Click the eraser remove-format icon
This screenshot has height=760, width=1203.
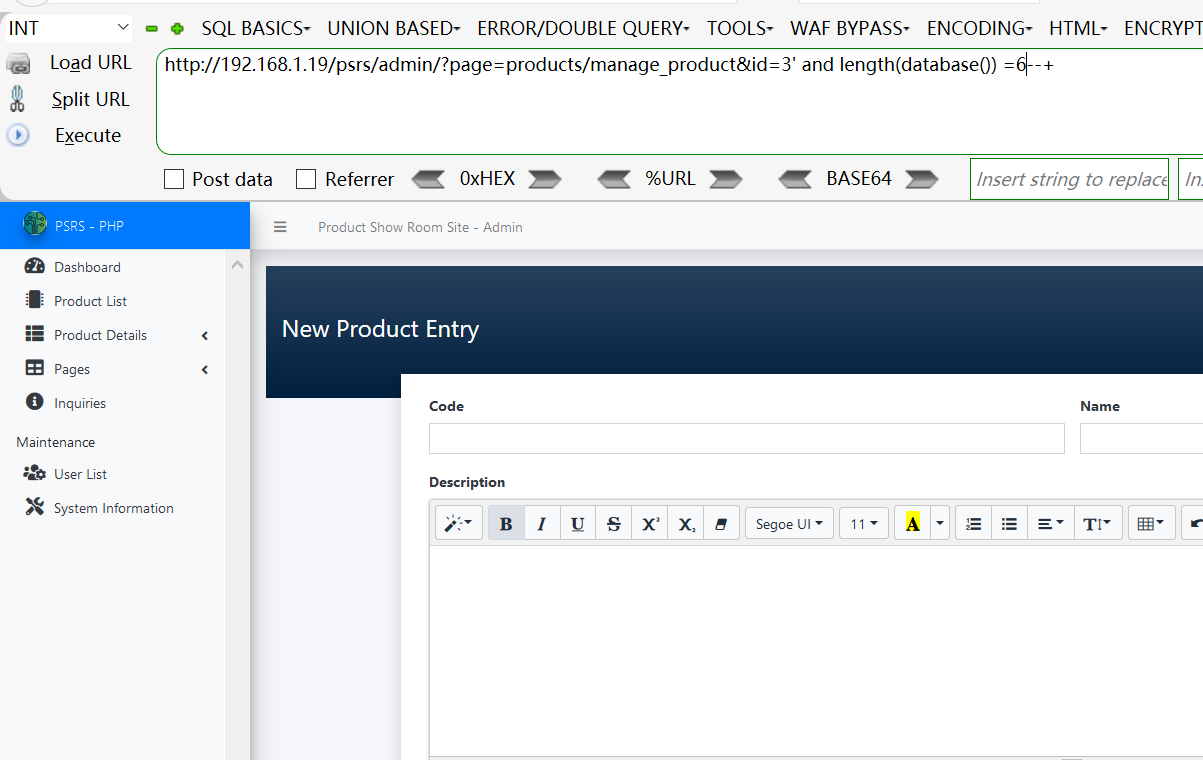point(721,523)
